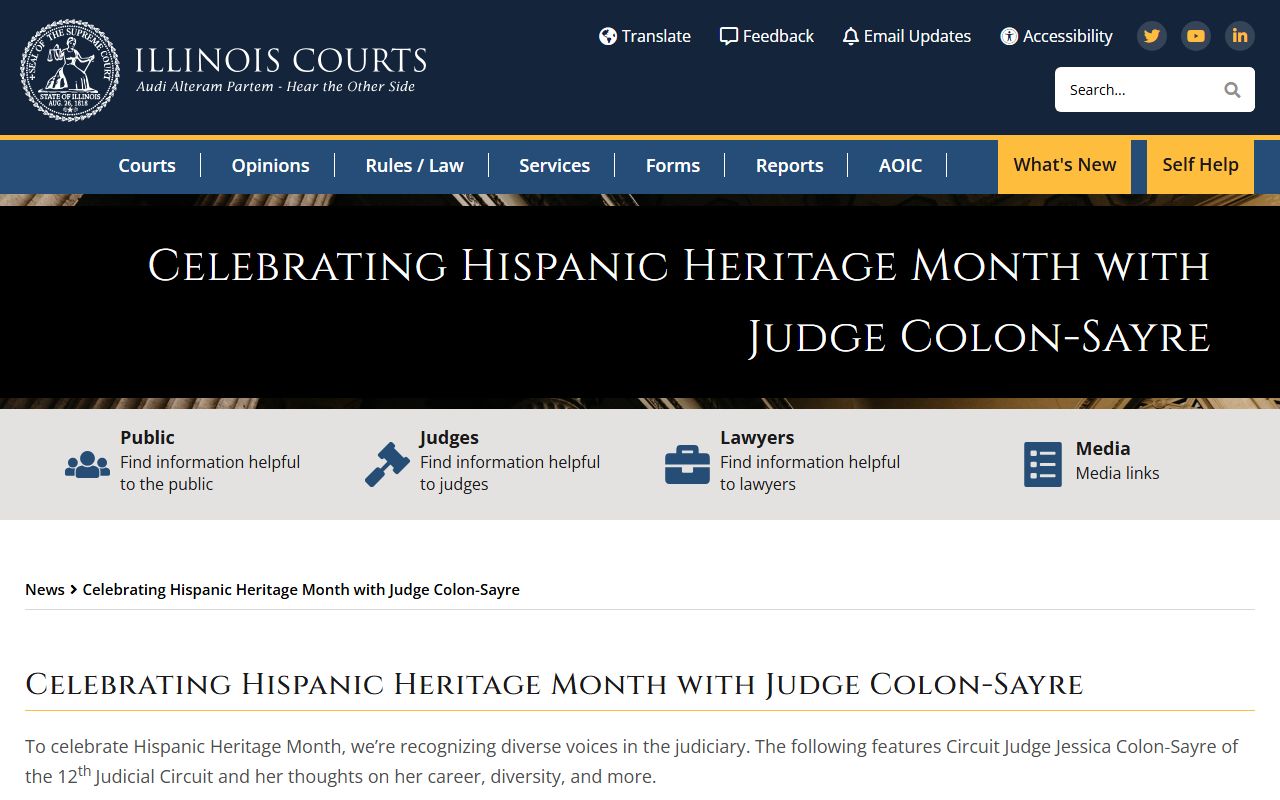The height and width of the screenshot is (800, 1280).
Task: Open the LinkedIn social icon
Action: pos(1240,36)
